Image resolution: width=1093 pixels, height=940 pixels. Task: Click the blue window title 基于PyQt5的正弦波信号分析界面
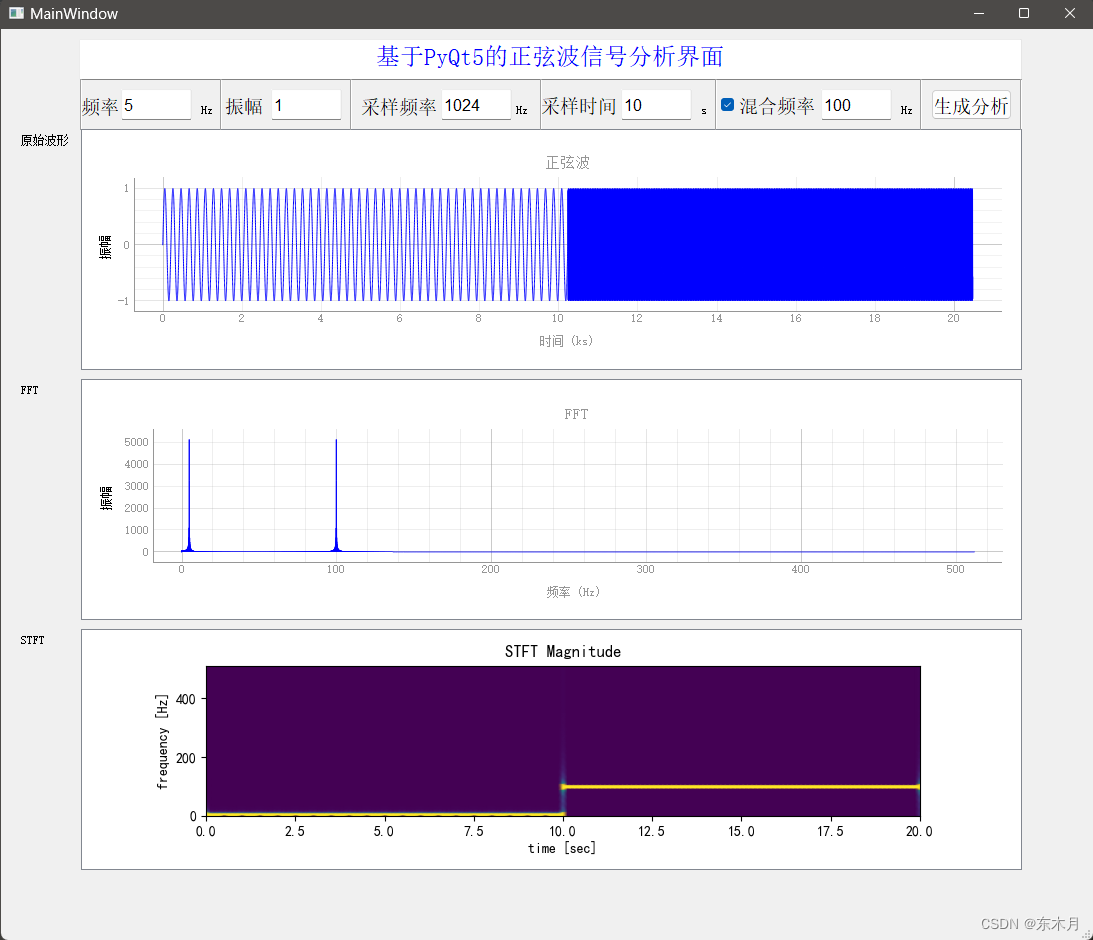tap(549, 55)
